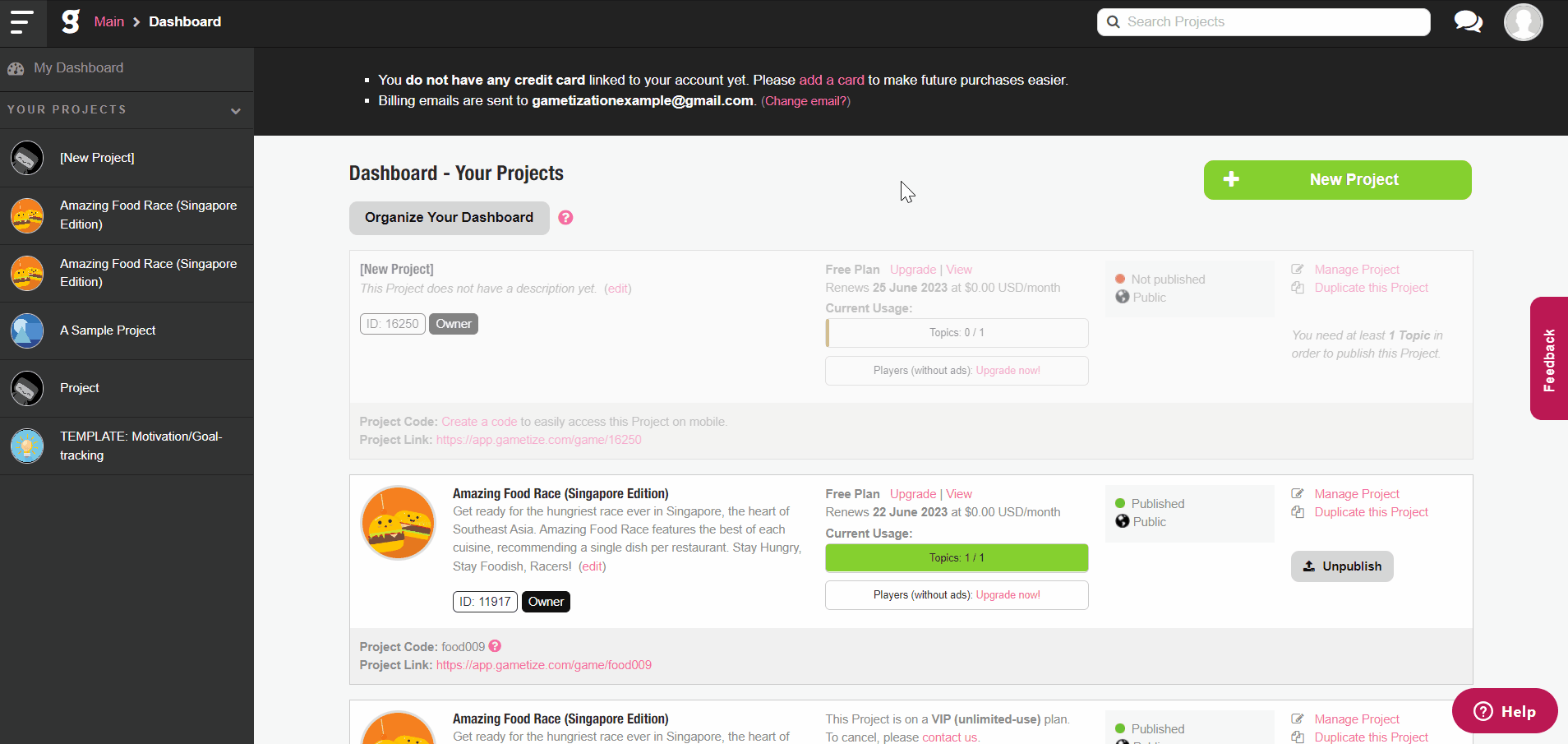The image size is (1568, 744).
Task: Click Upgrade link for project 11917 plan
Action: pos(913,494)
